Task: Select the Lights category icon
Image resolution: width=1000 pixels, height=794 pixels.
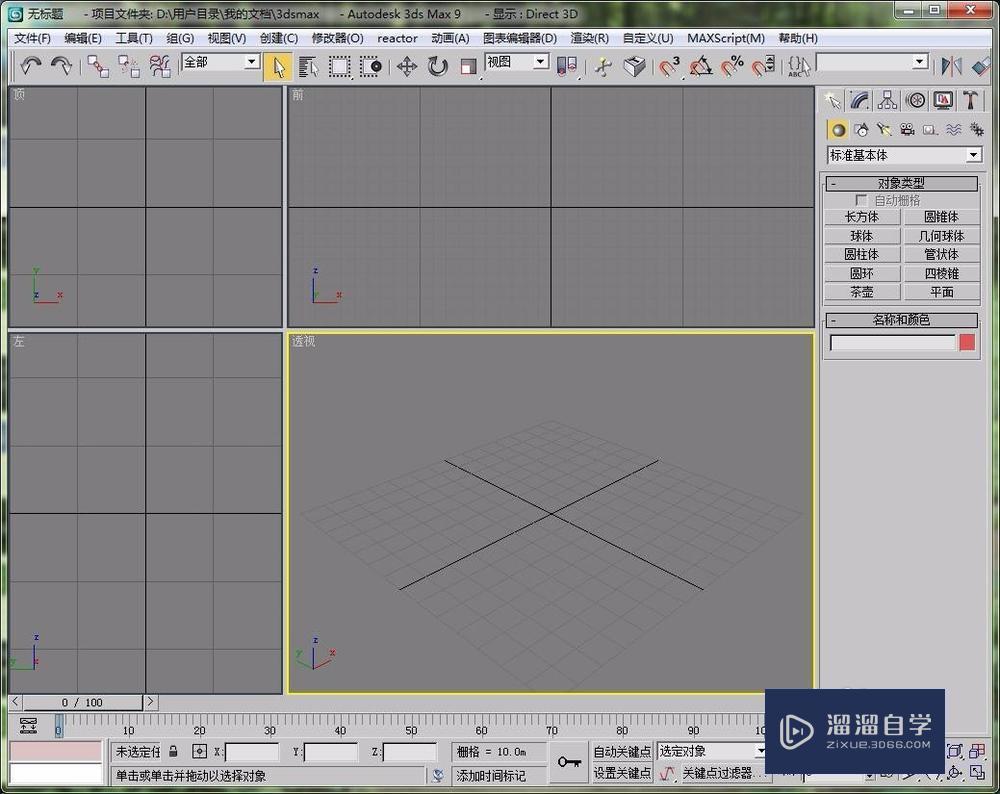Action: pos(884,130)
